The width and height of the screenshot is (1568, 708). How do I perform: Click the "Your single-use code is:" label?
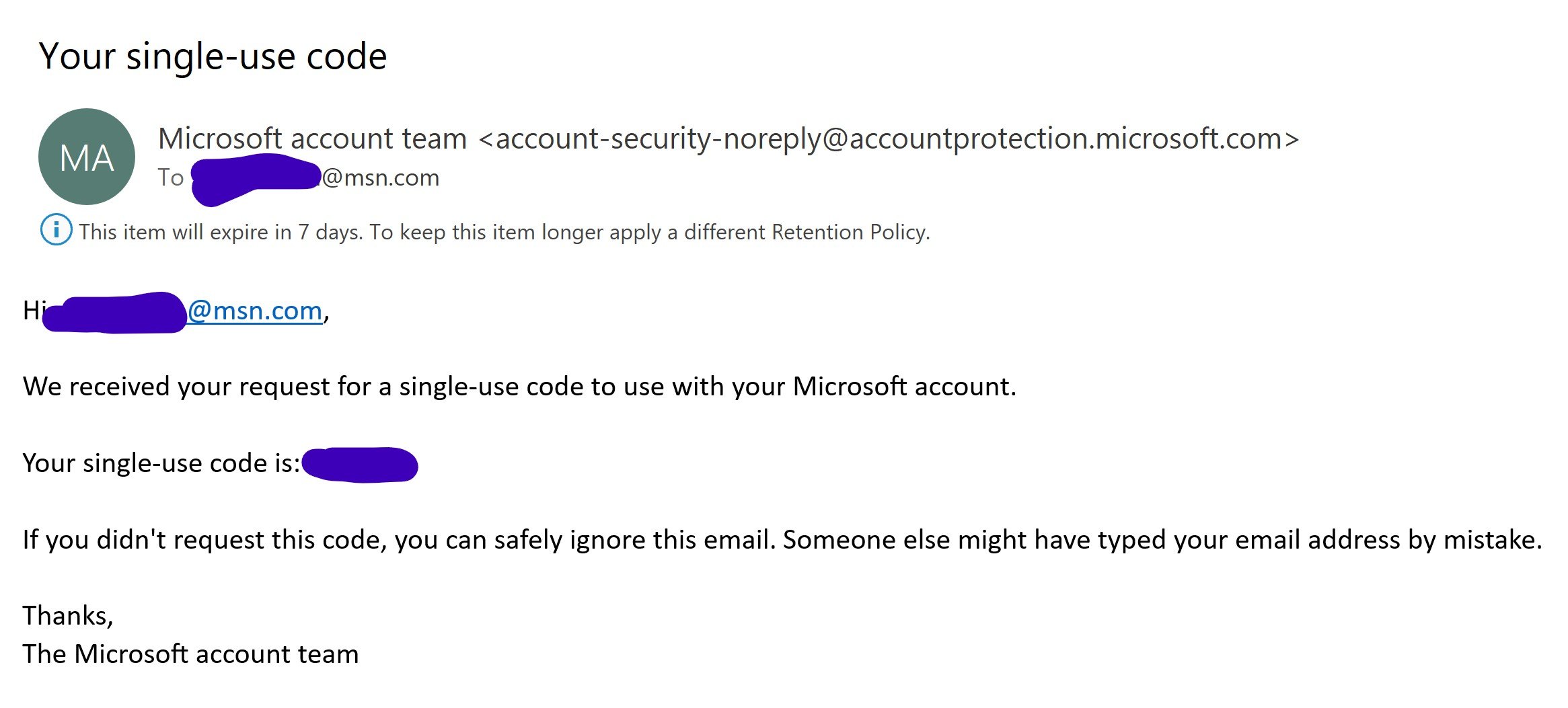[x=161, y=463]
